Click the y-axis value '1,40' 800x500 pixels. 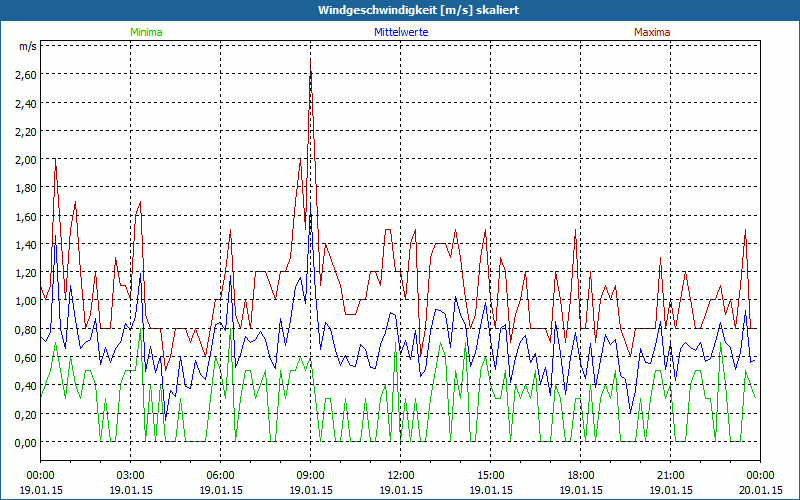pyautogui.click(x=27, y=245)
